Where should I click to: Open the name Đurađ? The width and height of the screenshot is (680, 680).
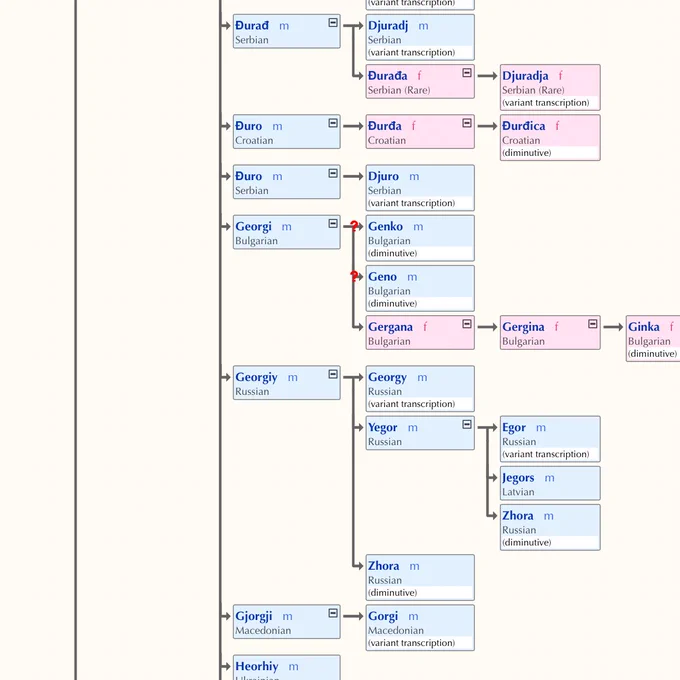click(252, 26)
